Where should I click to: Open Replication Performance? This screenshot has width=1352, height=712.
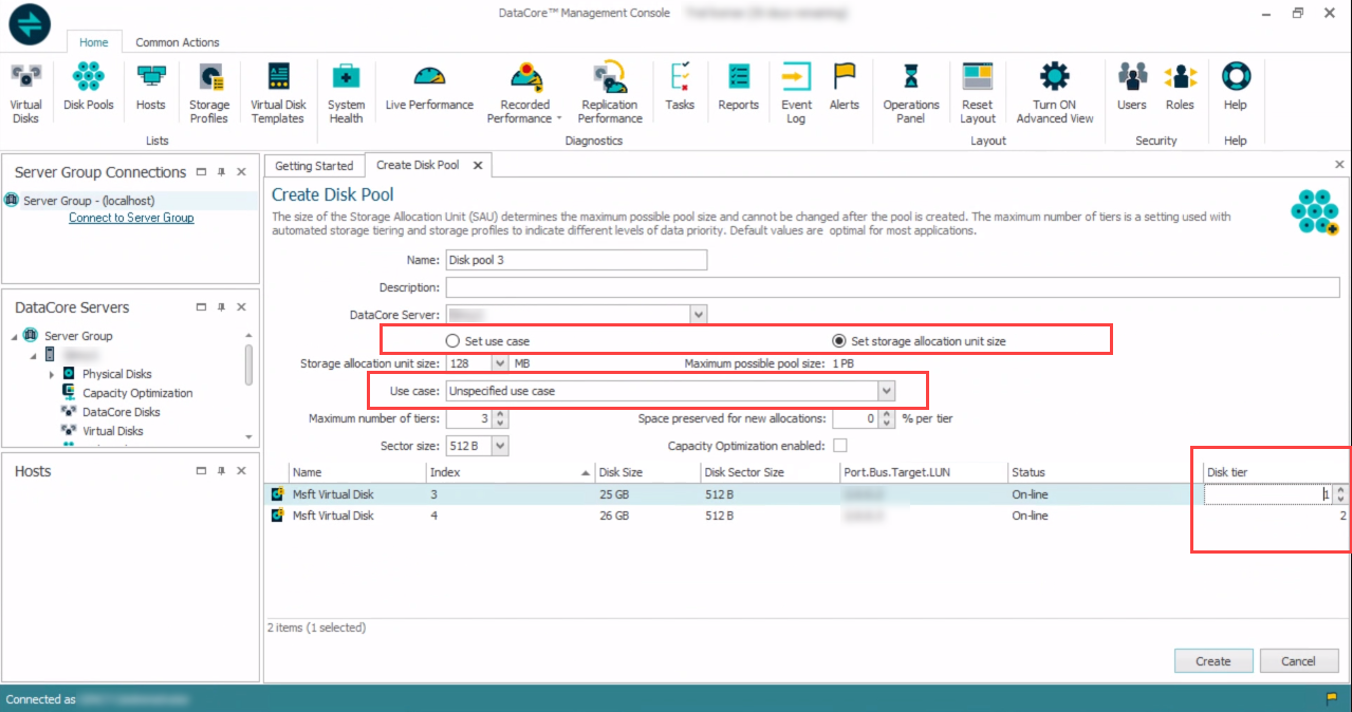tap(609, 92)
